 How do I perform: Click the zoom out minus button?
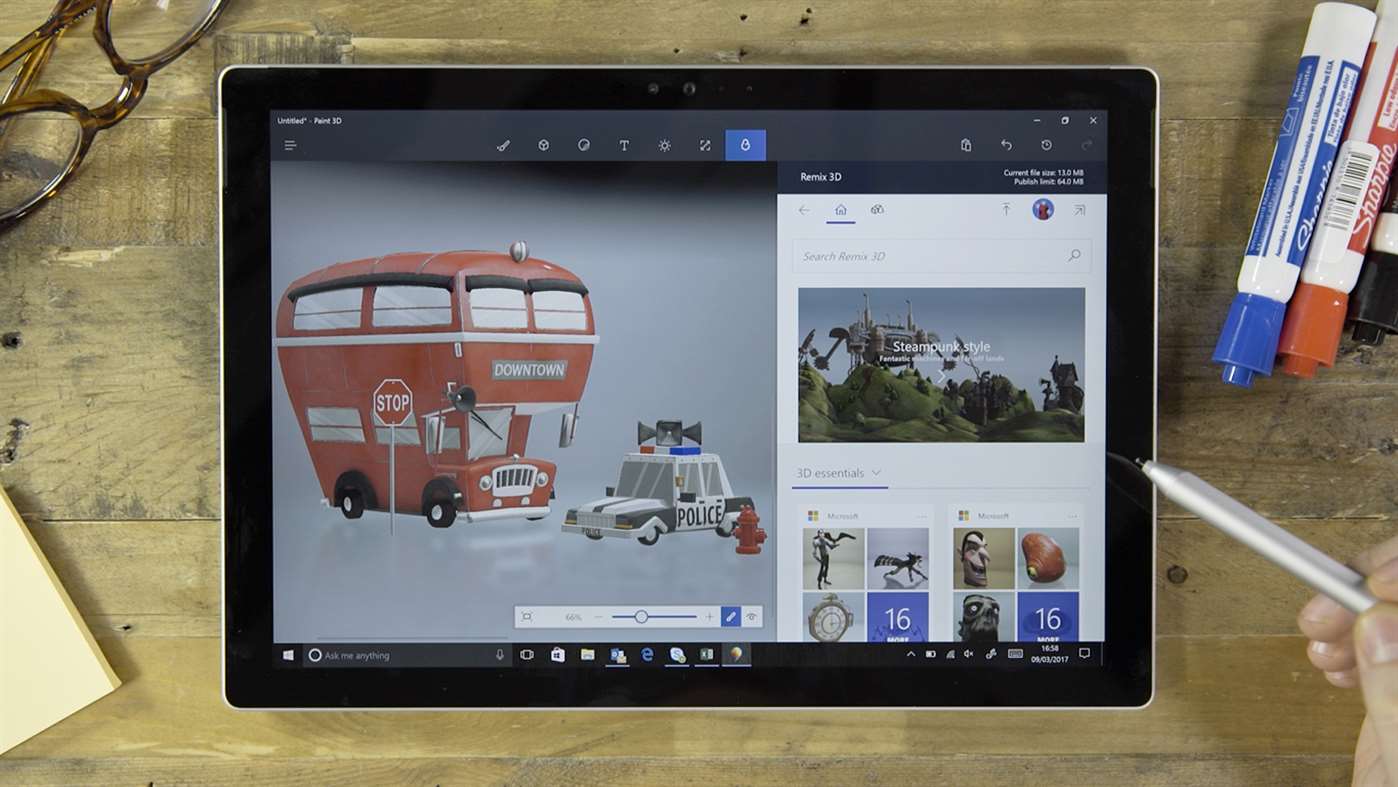coord(598,617)
